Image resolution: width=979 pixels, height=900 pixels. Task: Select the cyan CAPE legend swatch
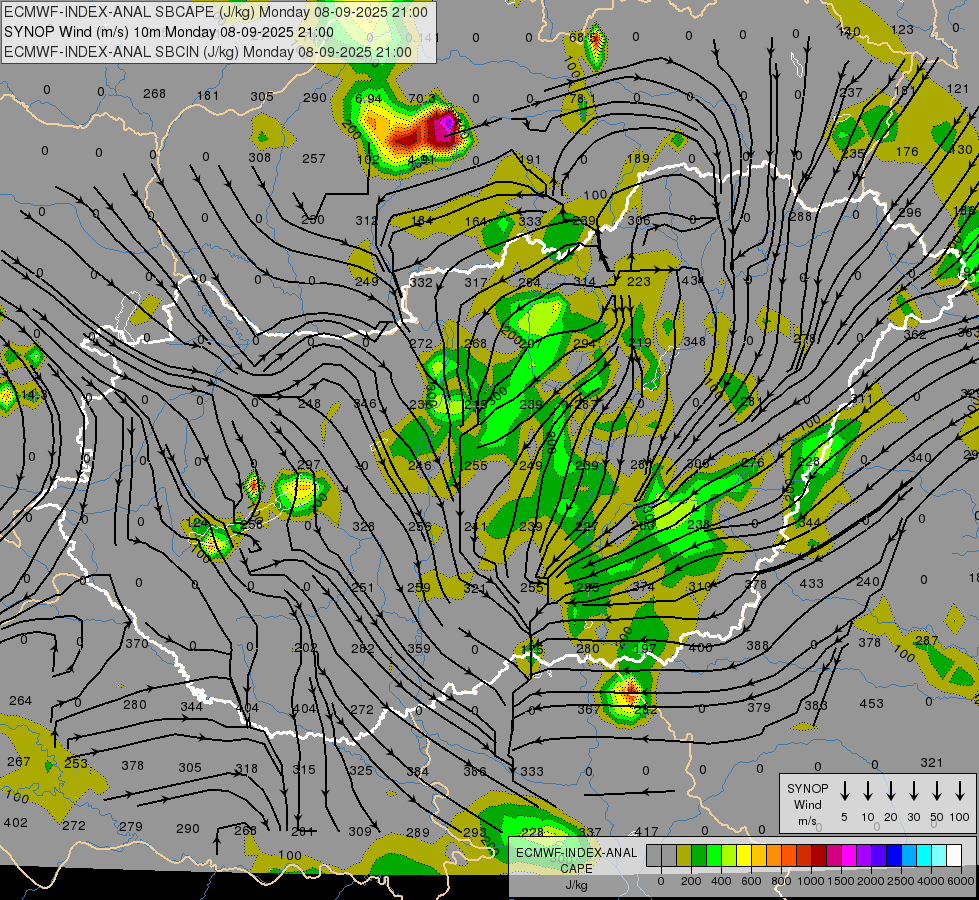[923, 855]
